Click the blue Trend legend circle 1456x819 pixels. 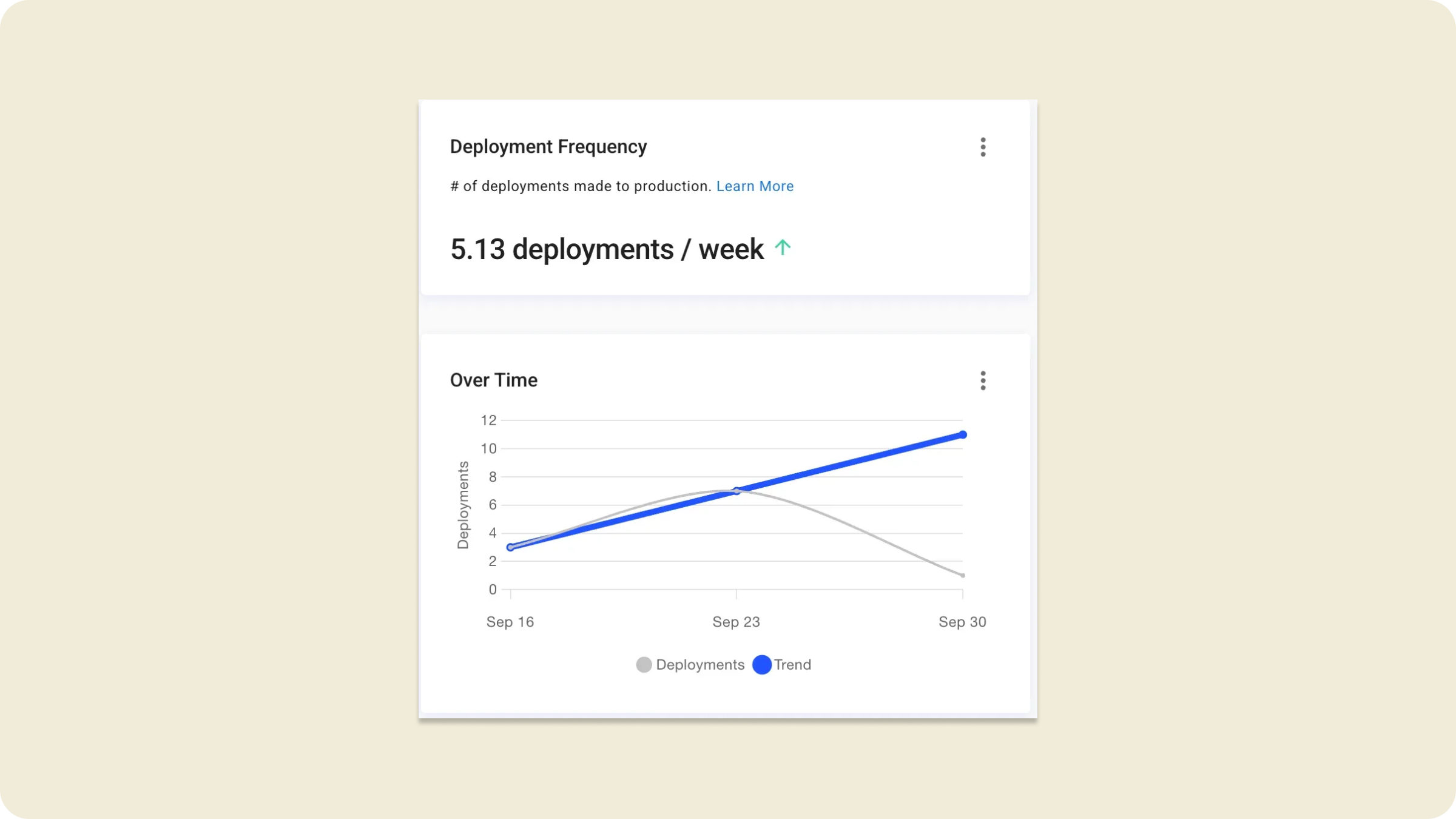click(x=761, y=664)
